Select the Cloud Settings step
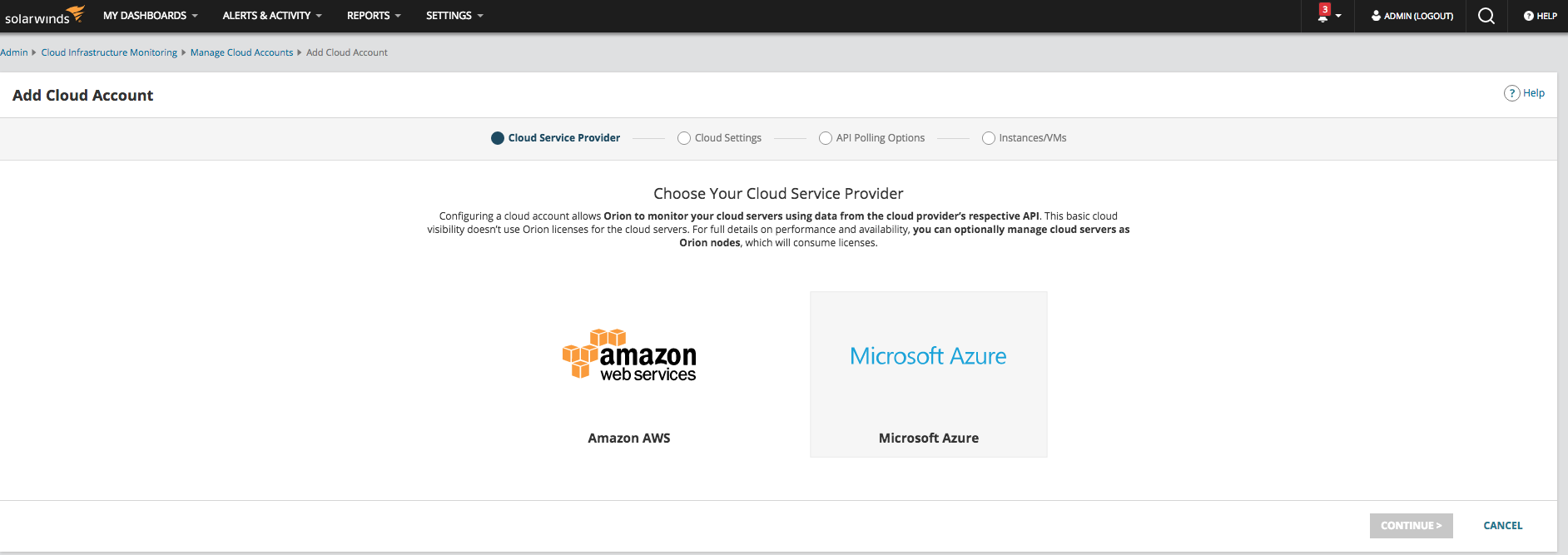 tap(719, 138)
